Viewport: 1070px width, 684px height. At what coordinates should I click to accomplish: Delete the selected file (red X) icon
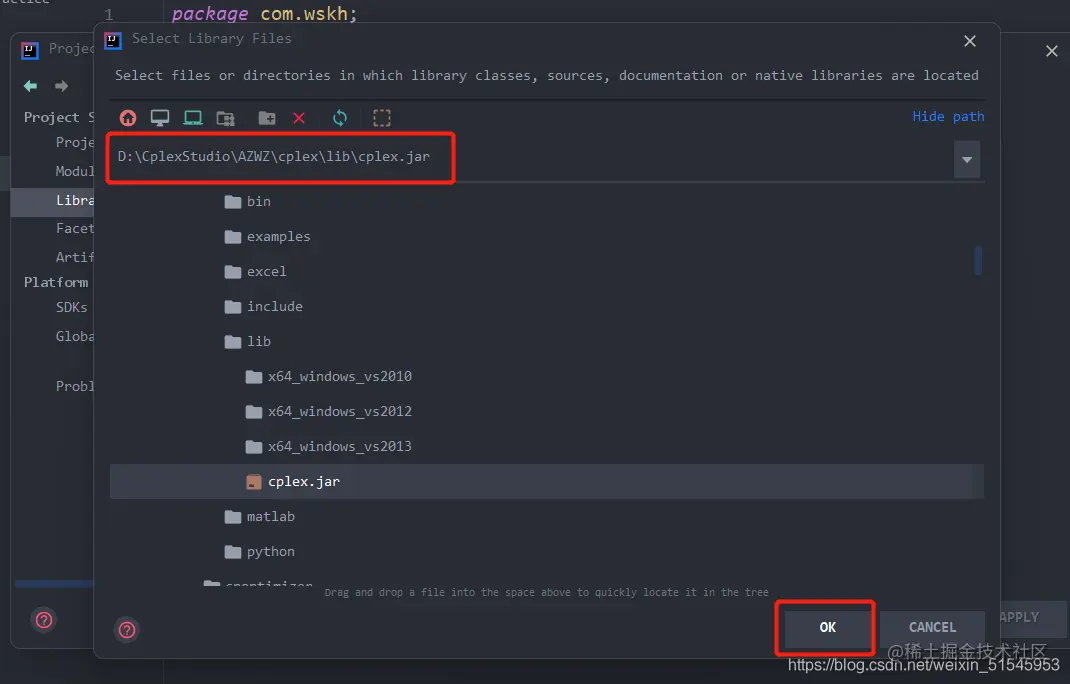(x=299, y=118)
